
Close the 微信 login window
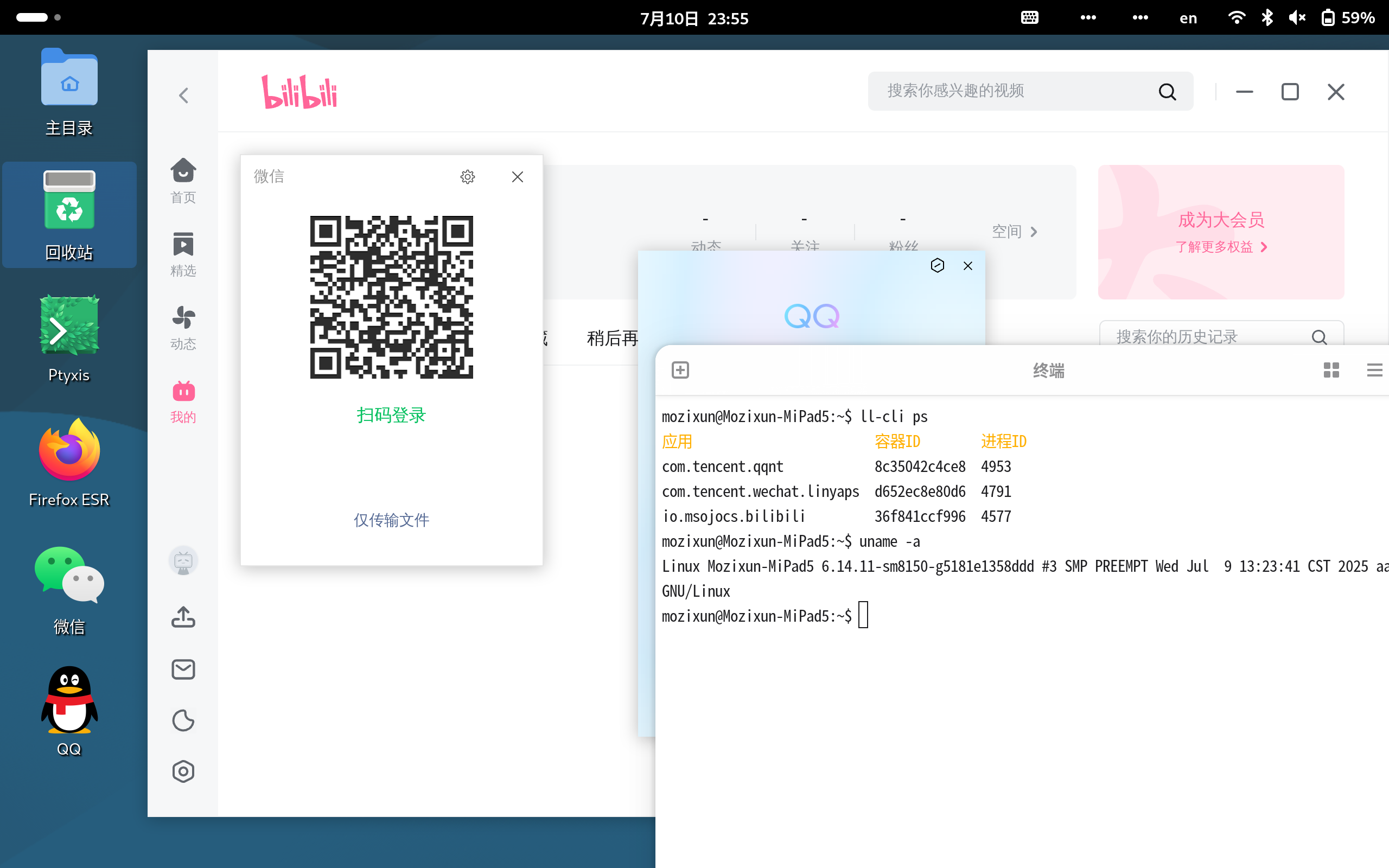[517, 177]
